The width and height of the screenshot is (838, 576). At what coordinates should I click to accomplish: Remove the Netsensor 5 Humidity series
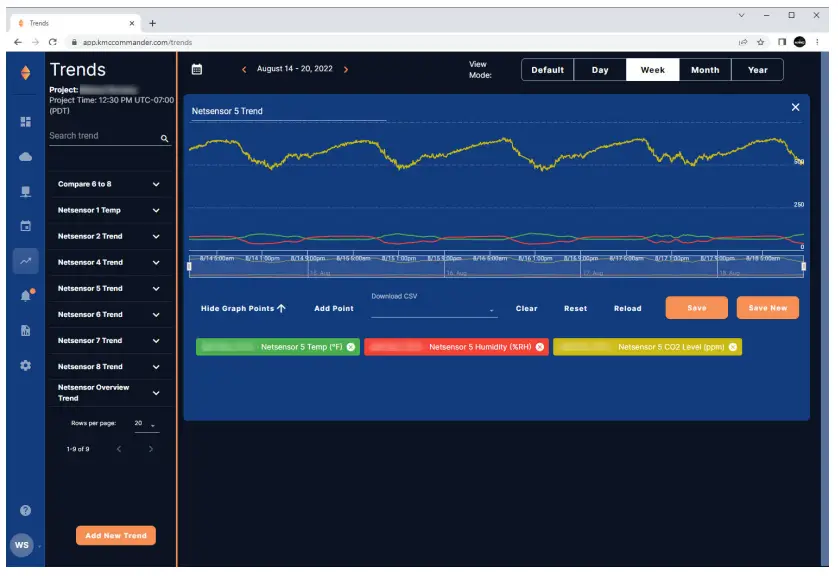coord(540,347)
